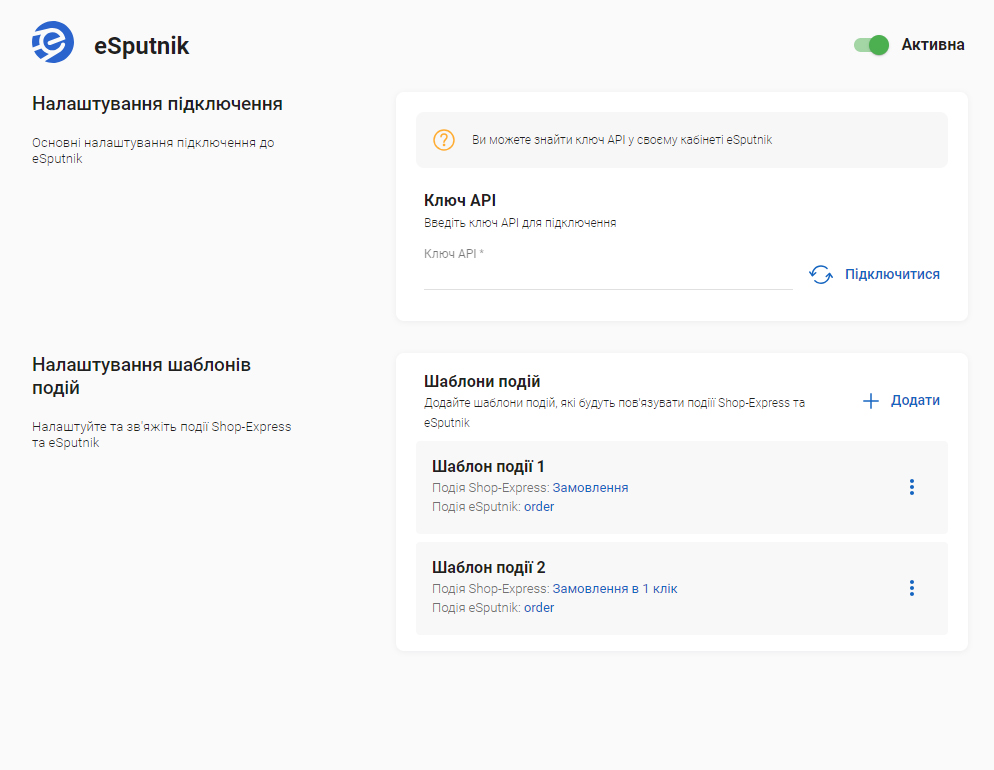Click the eSputnik title text

141,46
